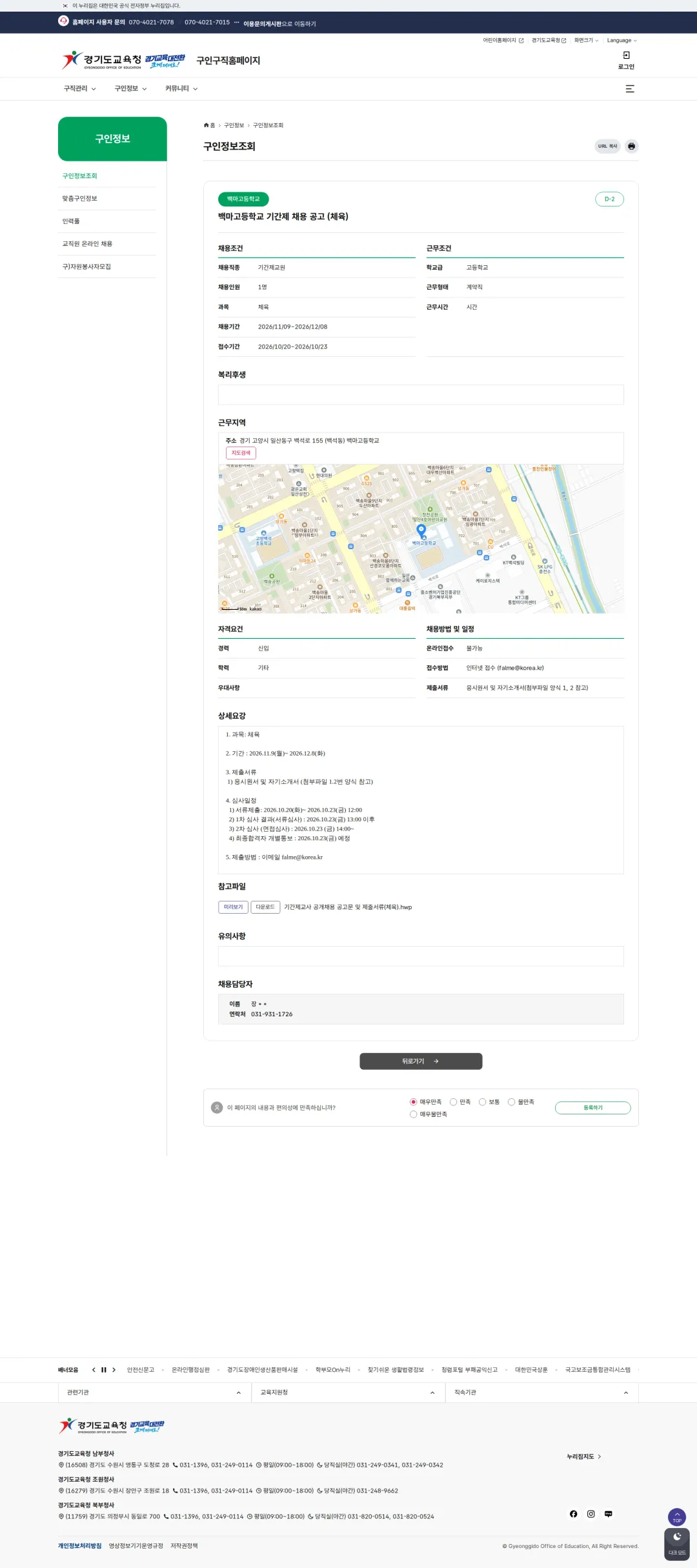
Task: Open the 화면크기 dropdown
Action: click(x=586, y=41)
